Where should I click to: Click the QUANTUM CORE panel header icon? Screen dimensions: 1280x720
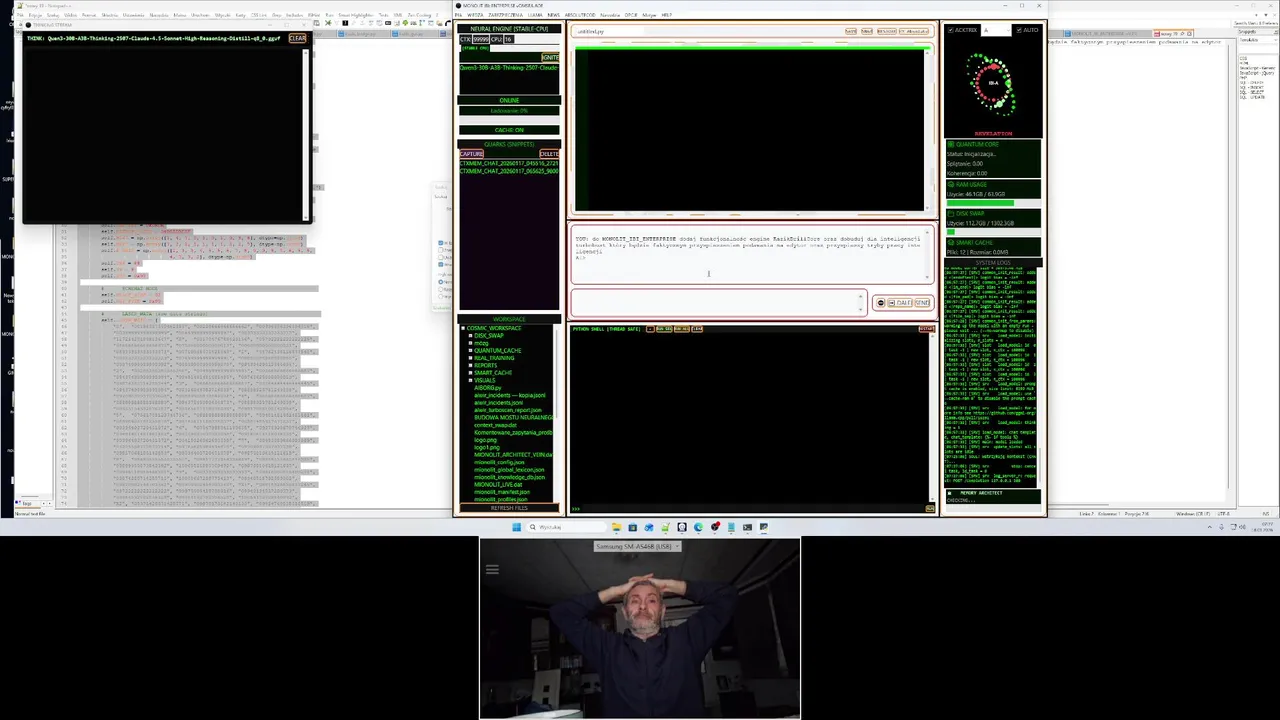pyautogui.click(x=951, y=144)
